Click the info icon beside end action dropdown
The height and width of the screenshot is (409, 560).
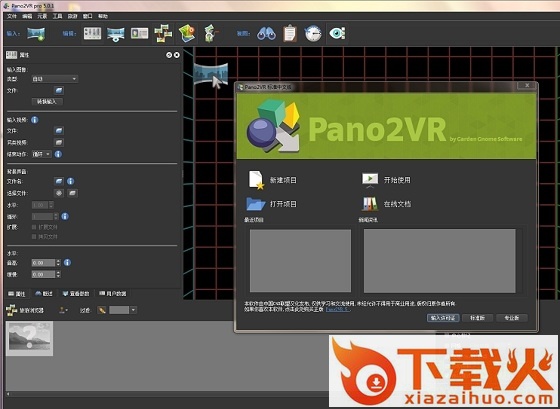click(58, 154)
